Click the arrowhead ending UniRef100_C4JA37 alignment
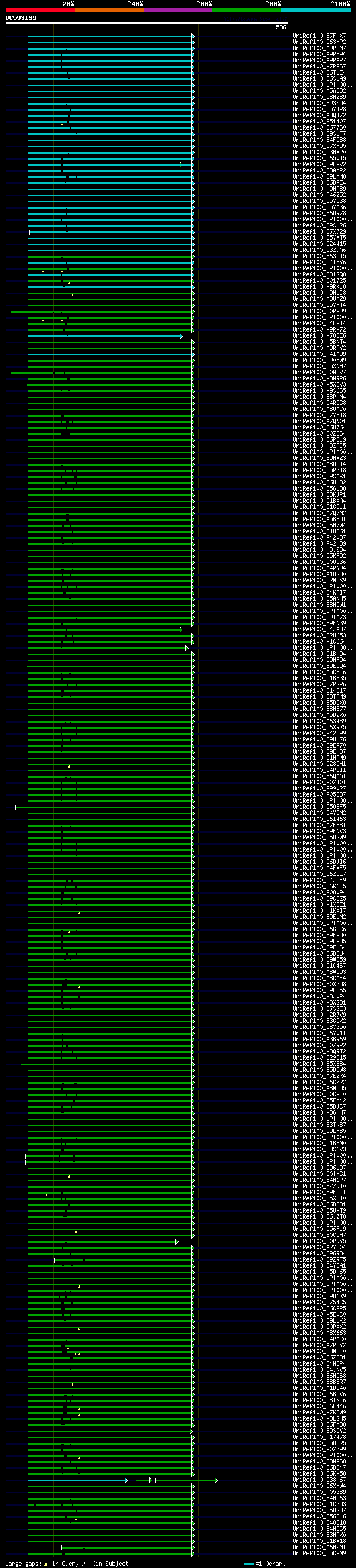356x1568 pixels. 181,630
